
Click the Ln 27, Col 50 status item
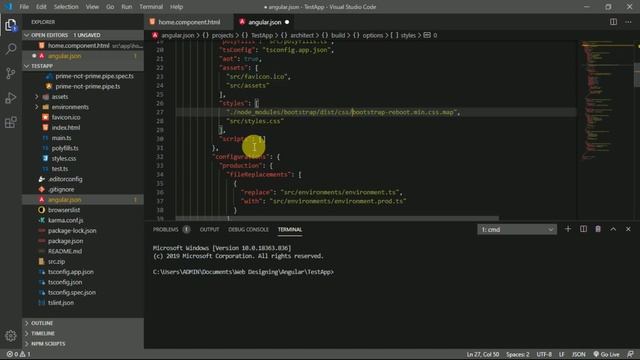coord(482,354)
